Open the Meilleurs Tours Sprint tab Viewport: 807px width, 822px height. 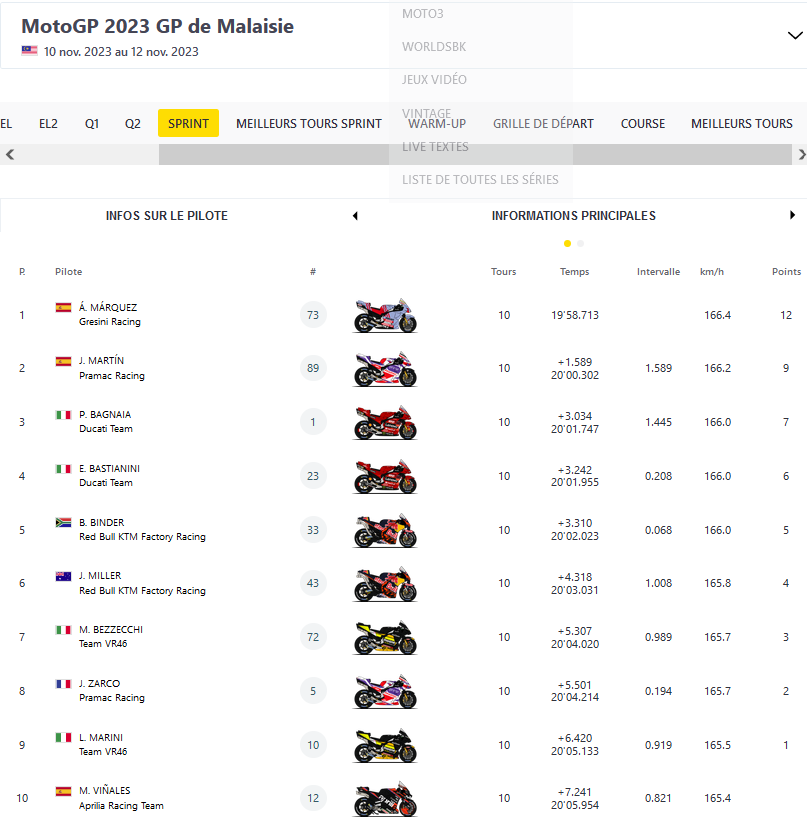coord(309,124)
